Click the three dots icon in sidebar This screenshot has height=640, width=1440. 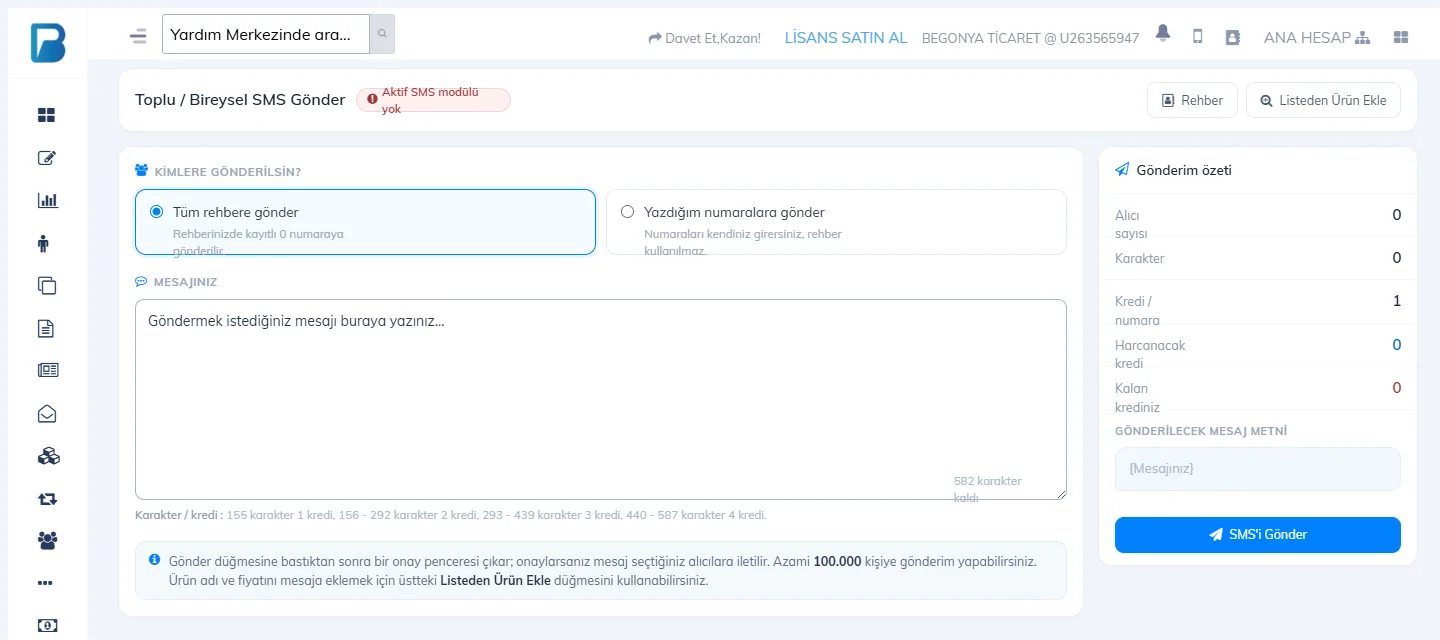click(47, 583)
